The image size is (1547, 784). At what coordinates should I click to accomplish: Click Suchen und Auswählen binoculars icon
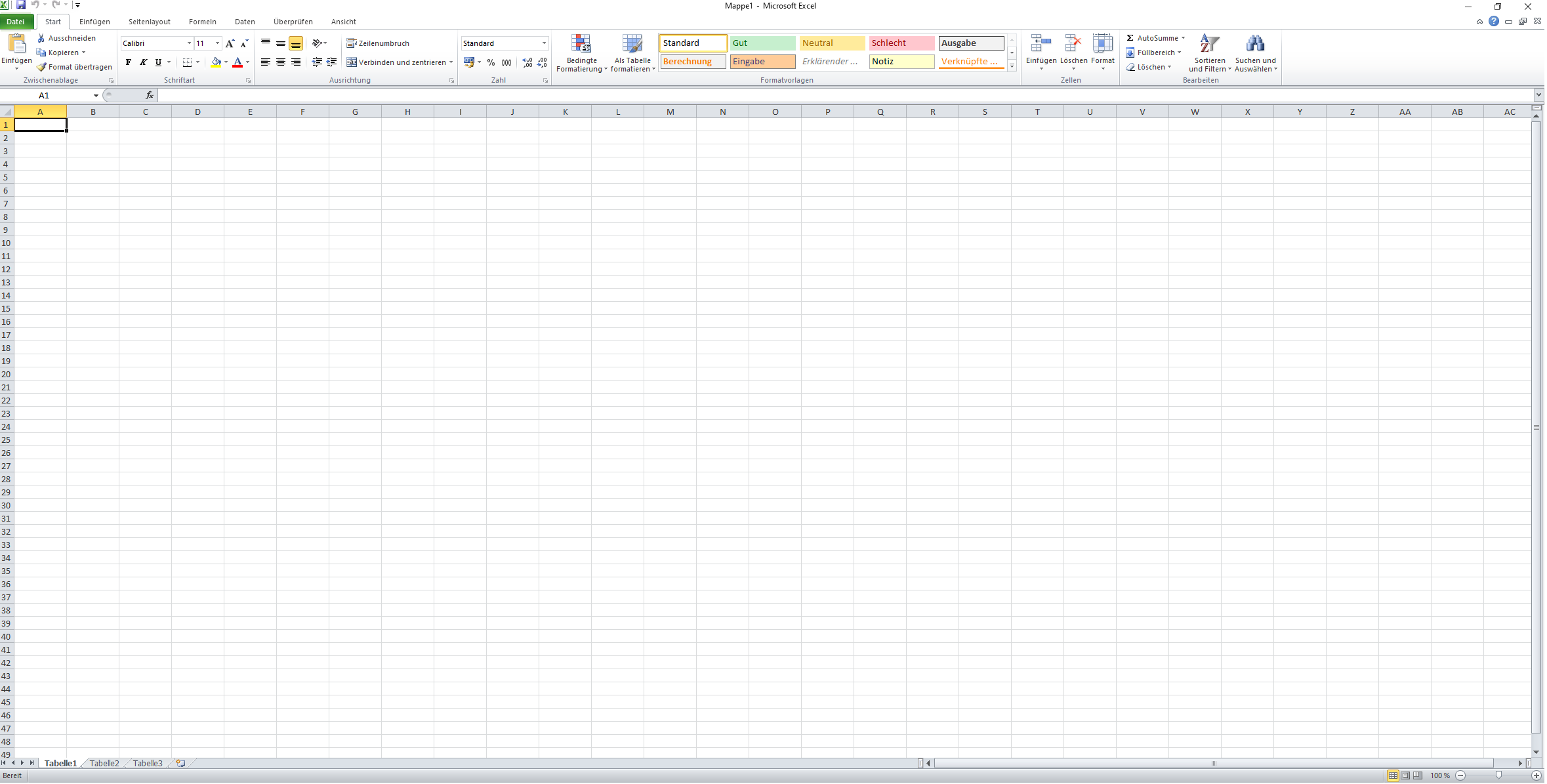1254,44
